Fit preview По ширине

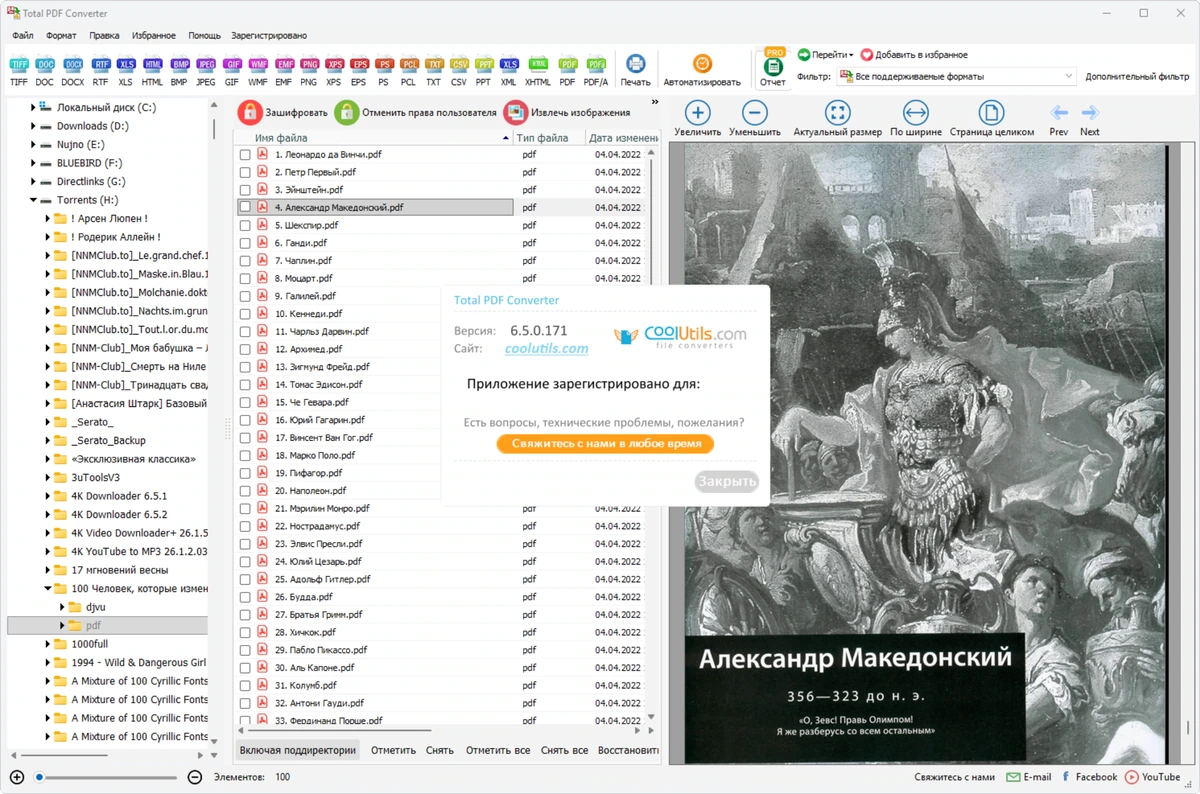(915, 118)
